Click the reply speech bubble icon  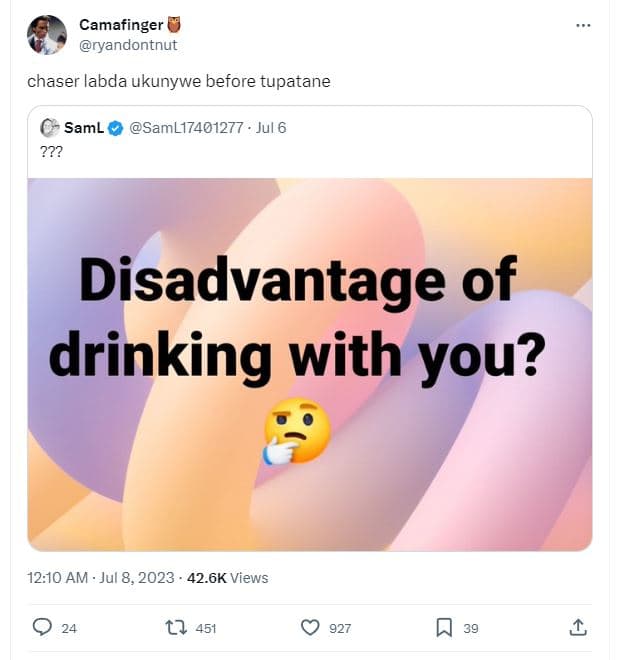pos(42,627)
